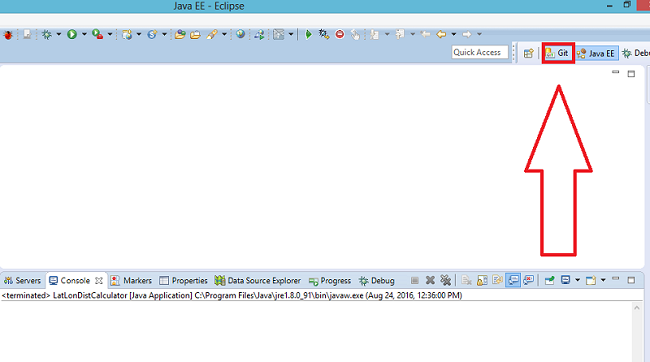650x362 pixels.
Task: Open the External Tools dropdown arrow
Action: [x=110, y=34]
